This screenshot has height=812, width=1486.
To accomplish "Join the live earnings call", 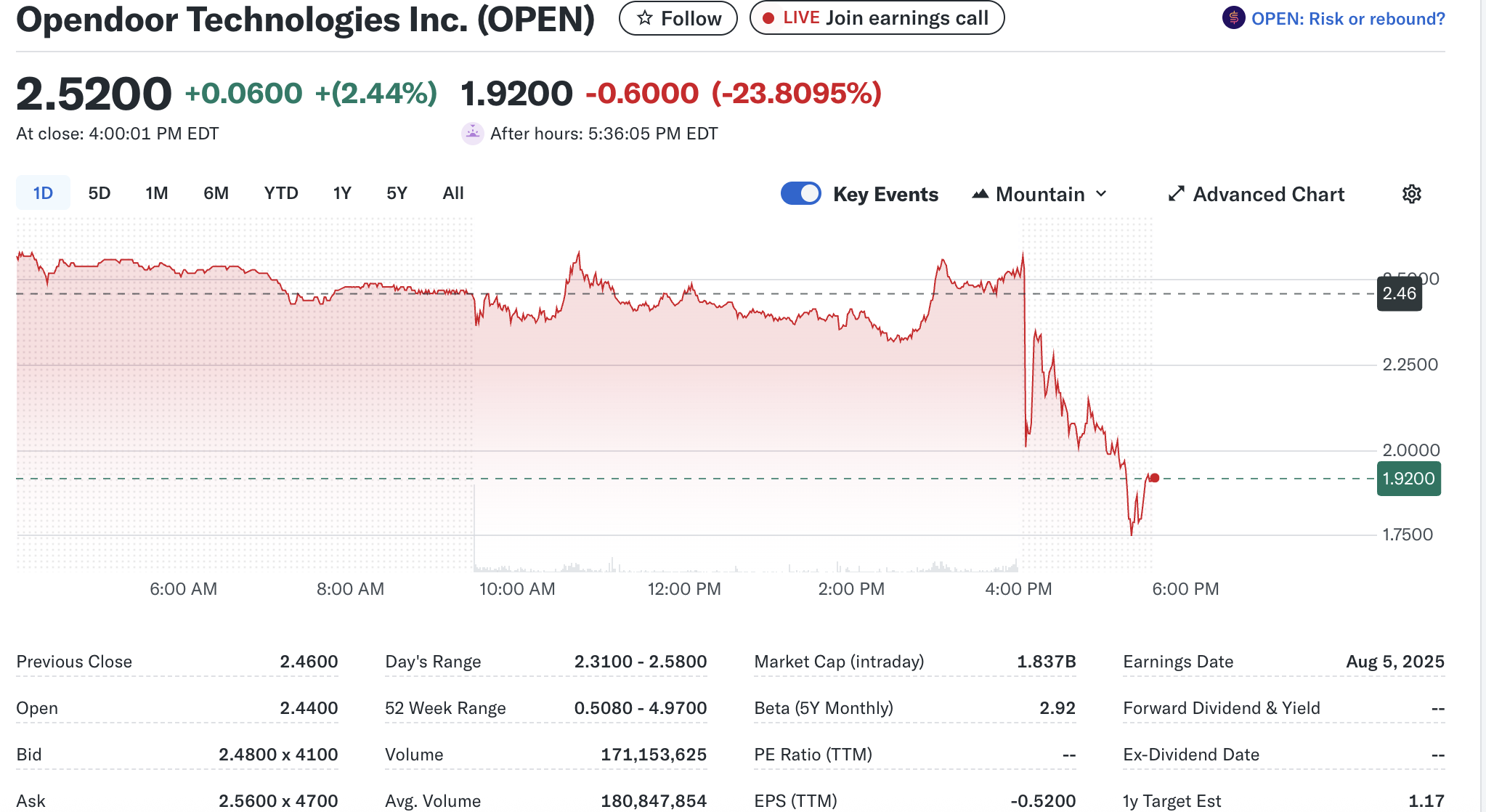I will tap(877, 18).
